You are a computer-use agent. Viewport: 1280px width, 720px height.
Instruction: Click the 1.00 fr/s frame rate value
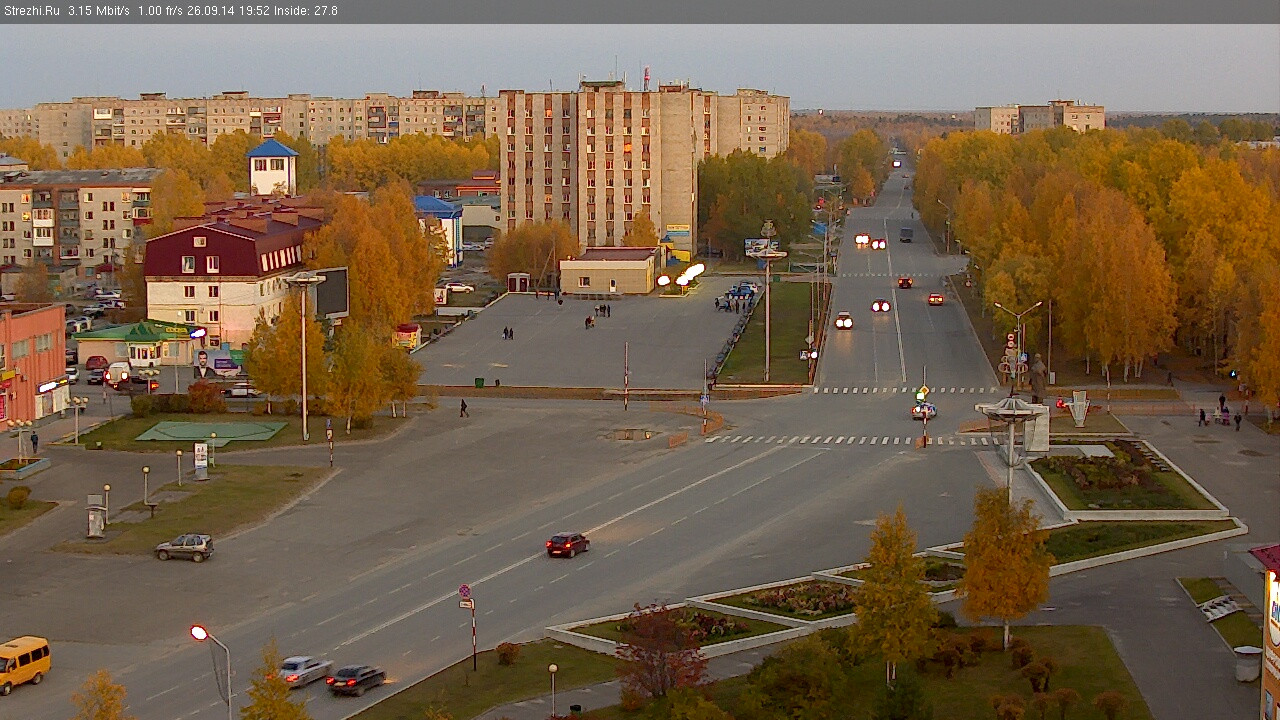160,11
